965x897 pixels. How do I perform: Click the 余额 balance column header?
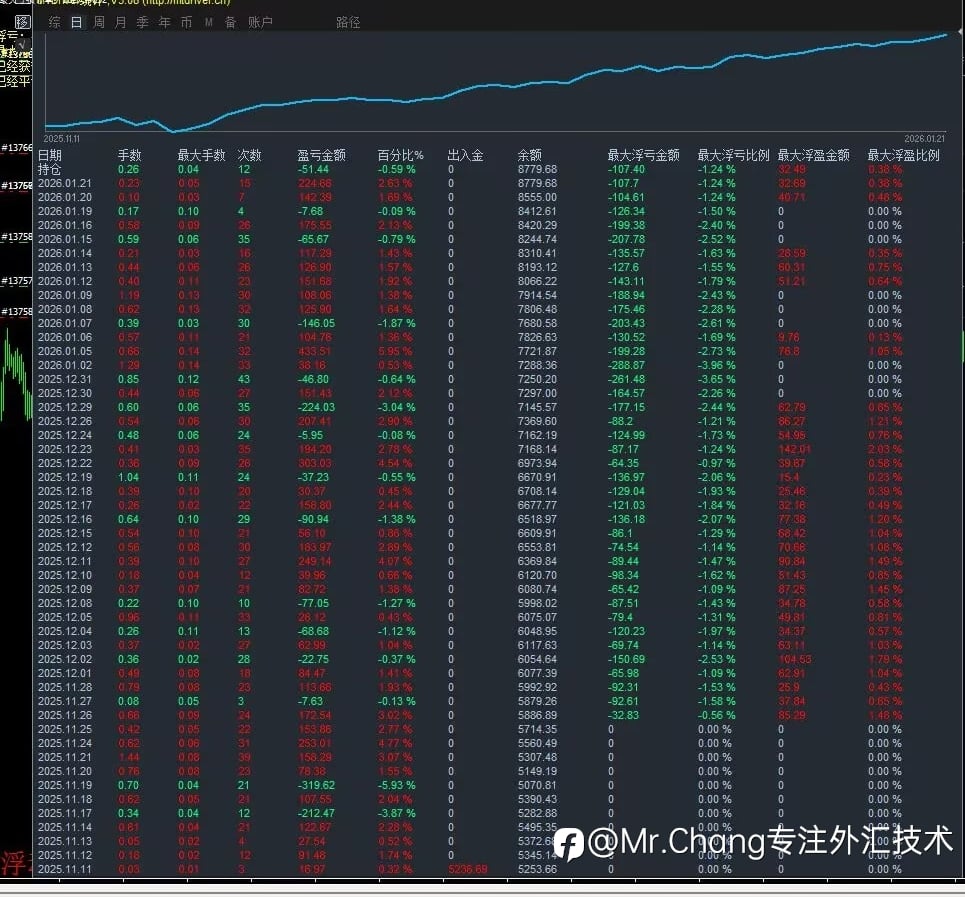point(529,155)
